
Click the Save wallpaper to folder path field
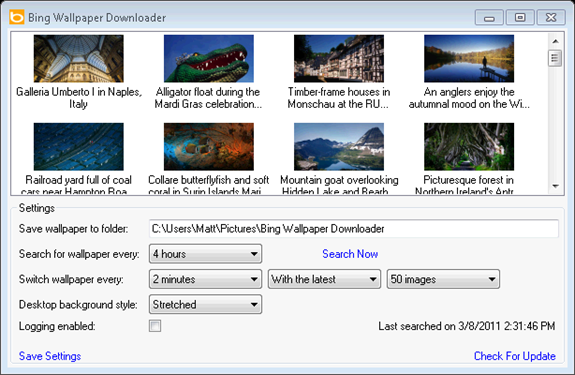[x=354, y=229]
